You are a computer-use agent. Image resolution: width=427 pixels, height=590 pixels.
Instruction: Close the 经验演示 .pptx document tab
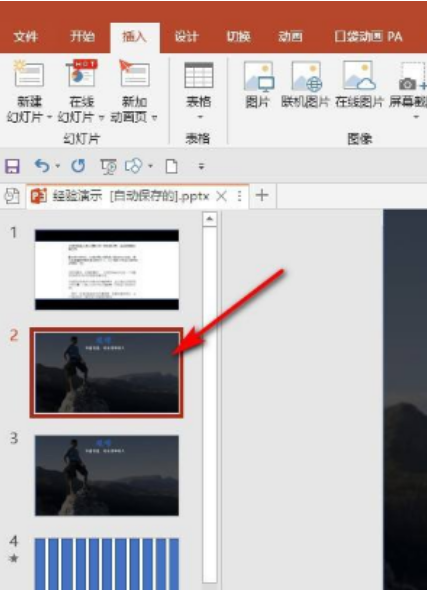(x=222, y=196)
